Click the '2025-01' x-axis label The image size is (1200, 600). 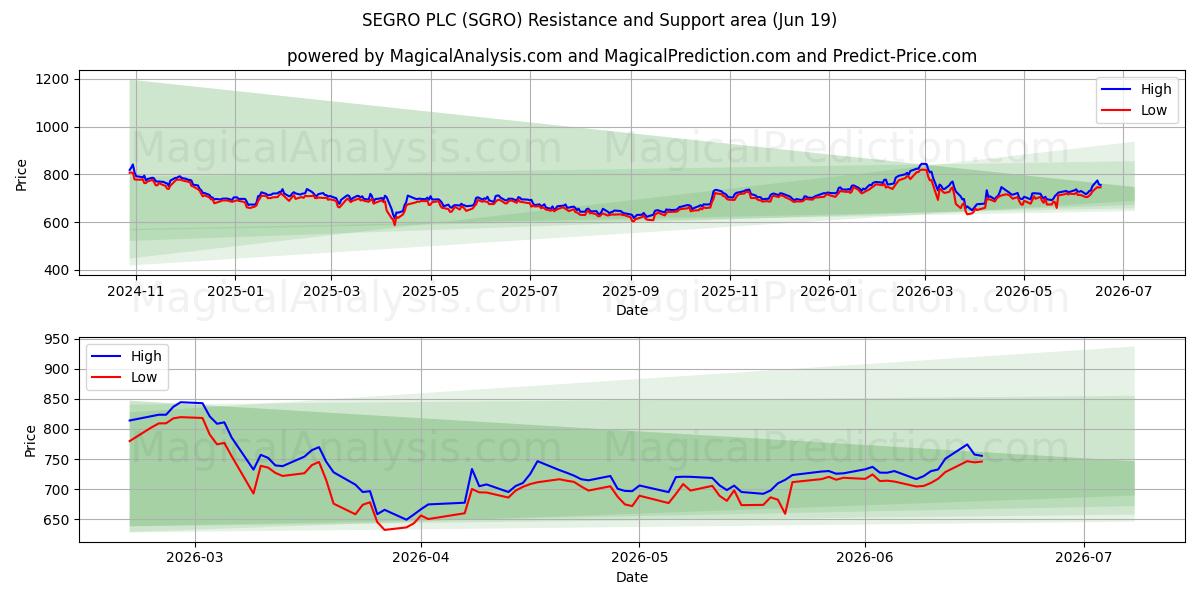[235, 291]
